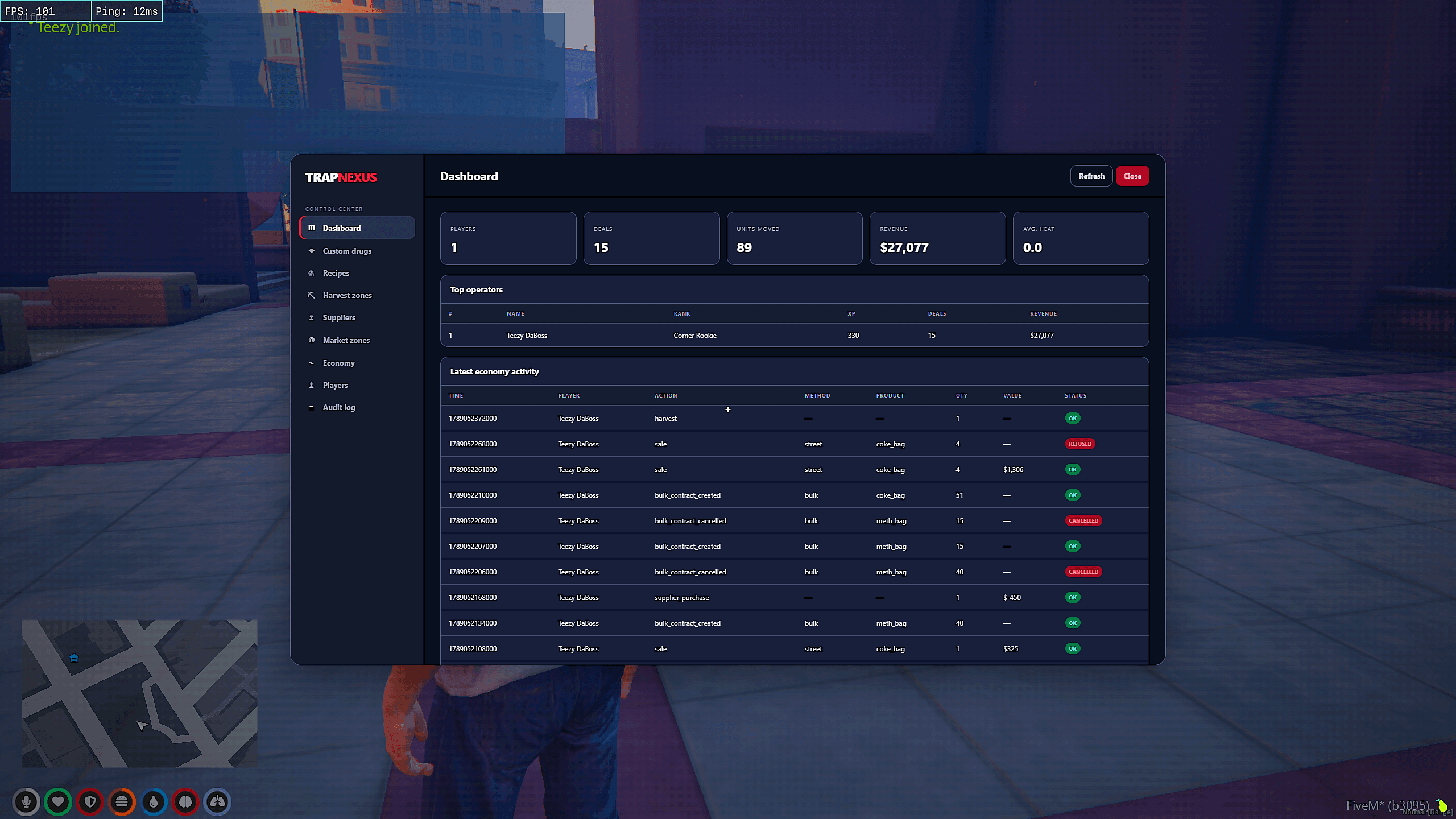Click the heart health HUD icon
The height and width of the screenshot is (819, 1456).
(58, 802)
